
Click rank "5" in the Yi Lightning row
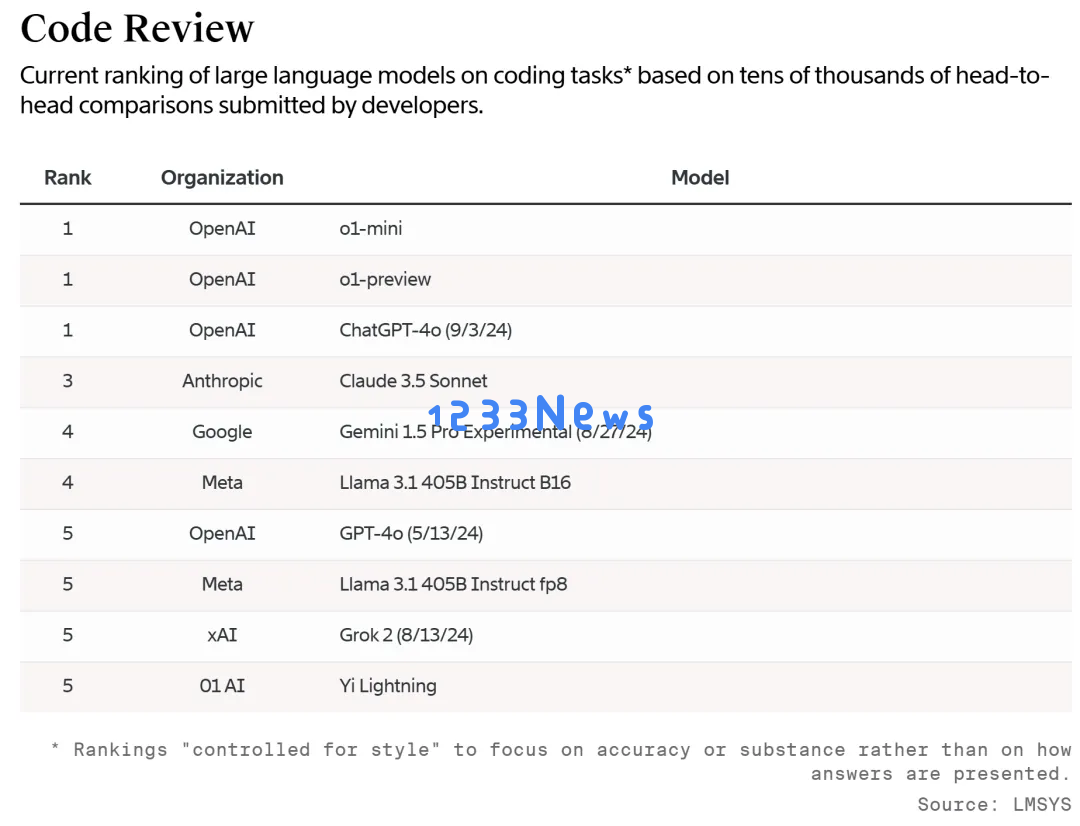coord(68,686)
